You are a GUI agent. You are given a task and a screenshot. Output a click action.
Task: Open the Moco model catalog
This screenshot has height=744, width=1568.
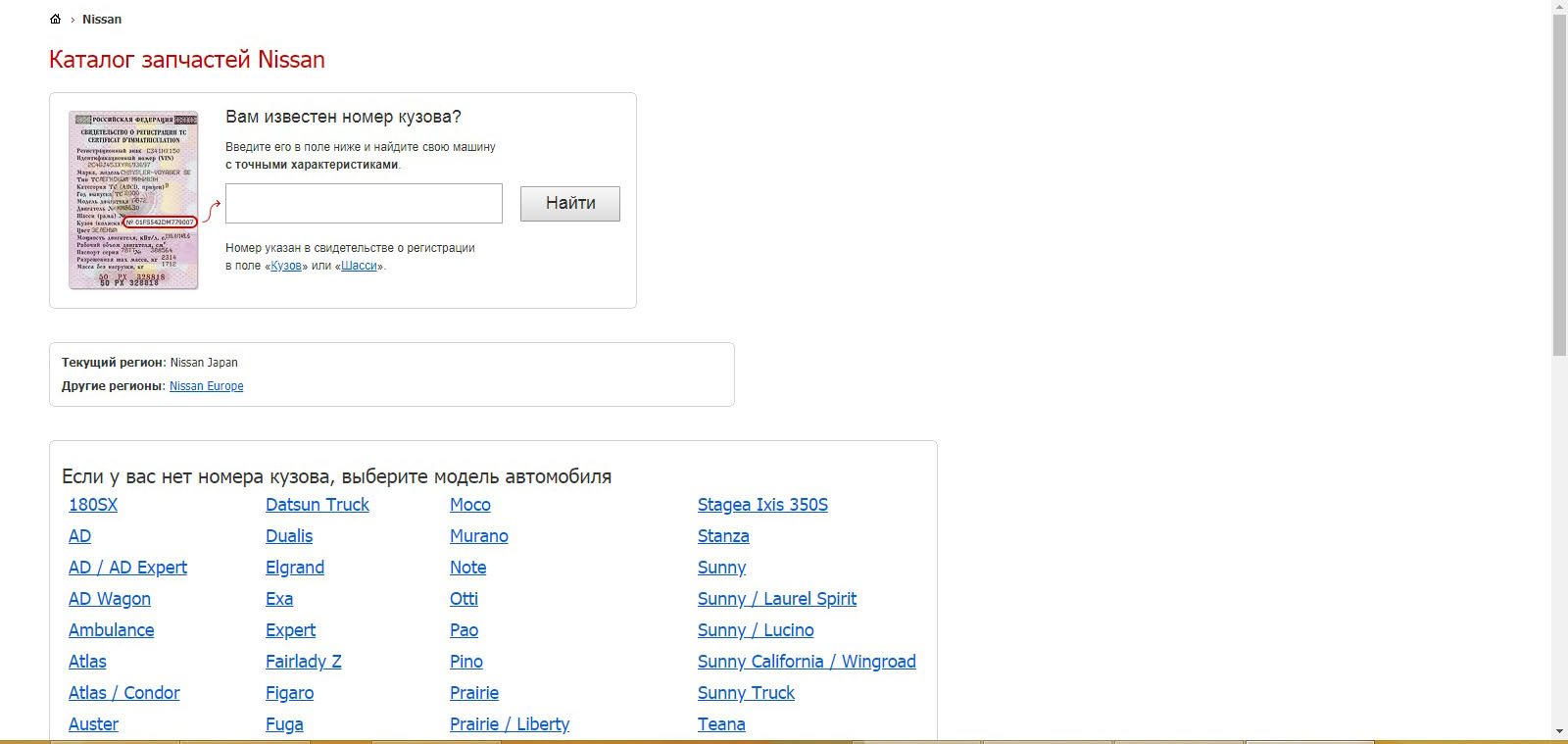470,505
